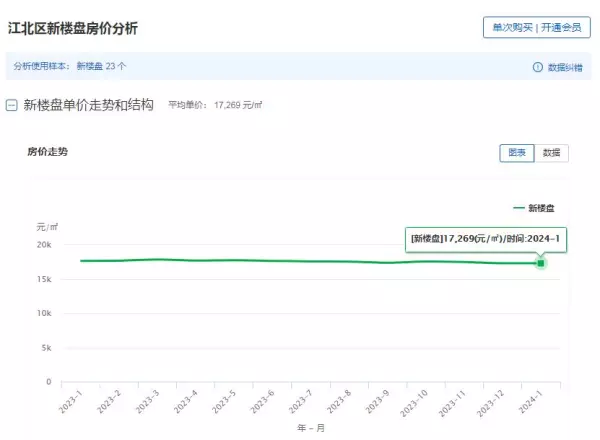This screenshot has width=600, height=440.
Task: Switch to the 图表 tab
Action: coord(517,153)
